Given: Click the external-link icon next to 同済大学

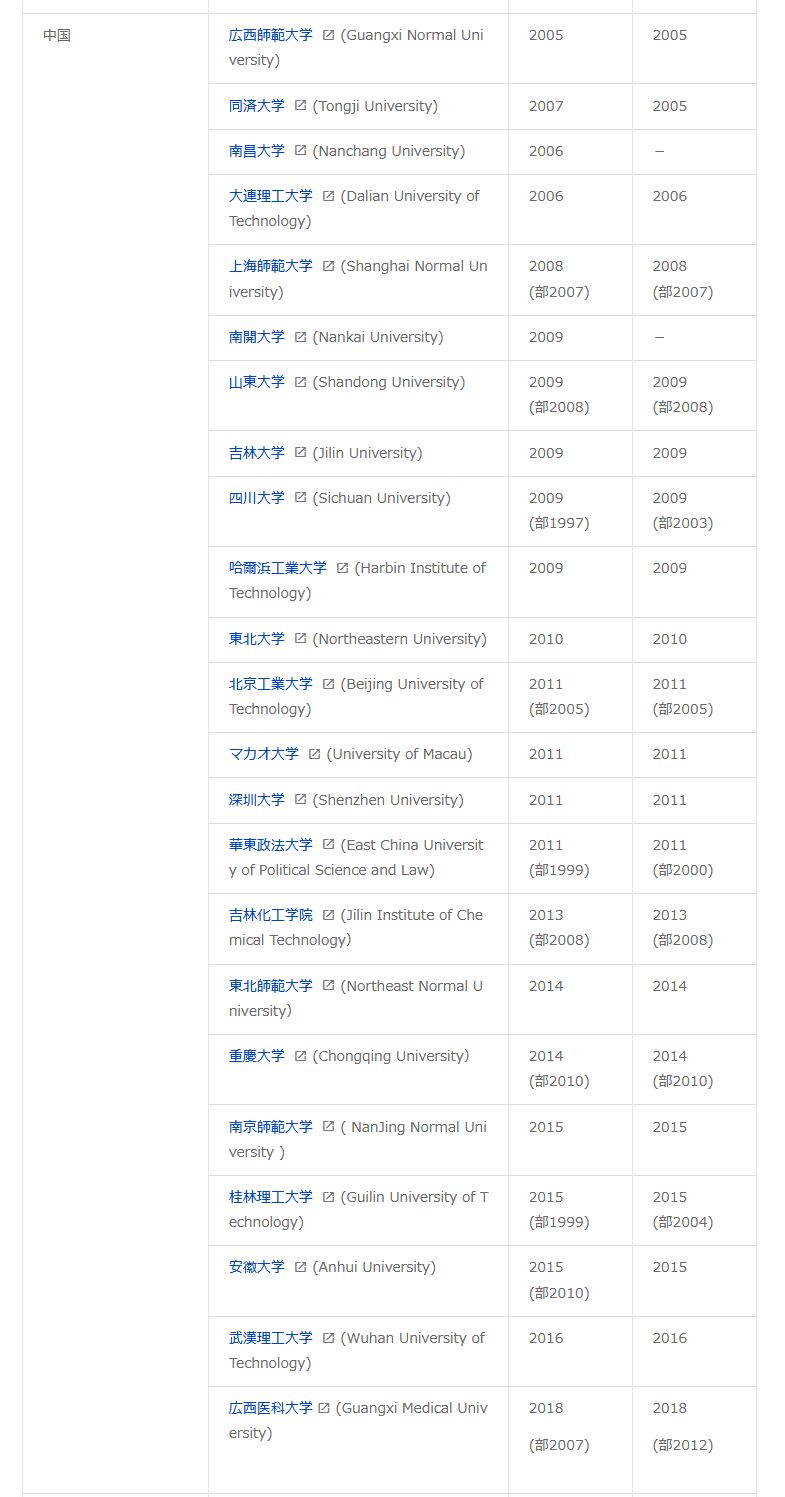Looking at the screenshot, I should (300, 106).
